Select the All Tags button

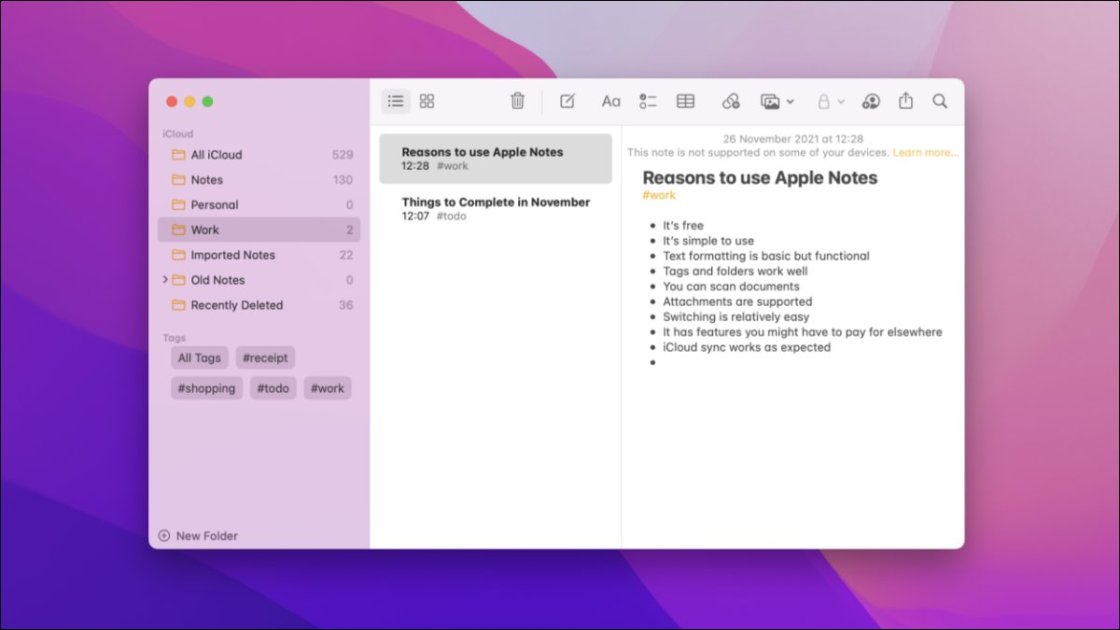point(199,358)
